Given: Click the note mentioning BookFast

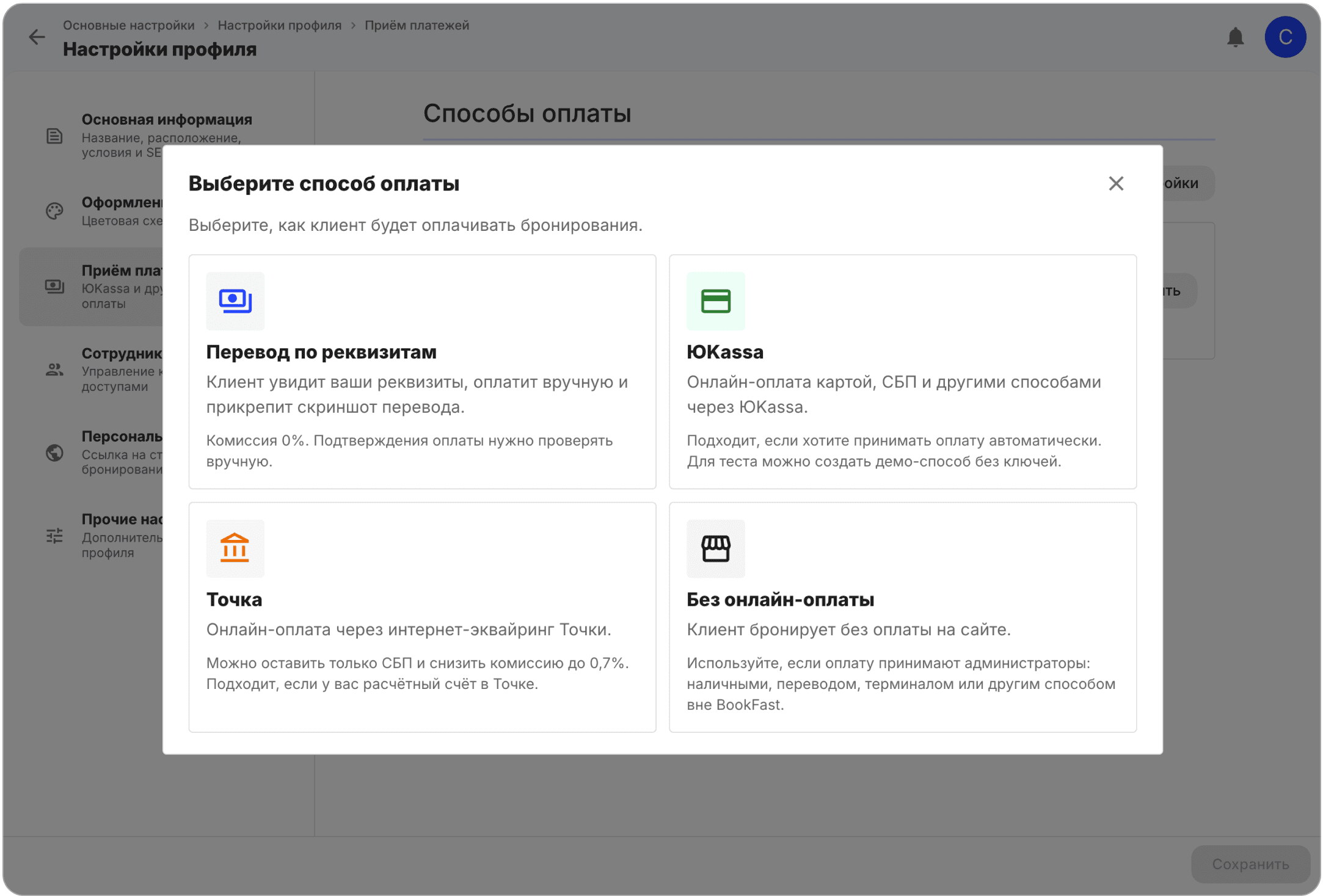Looking at the screenshot, I should tap(901, 683).
